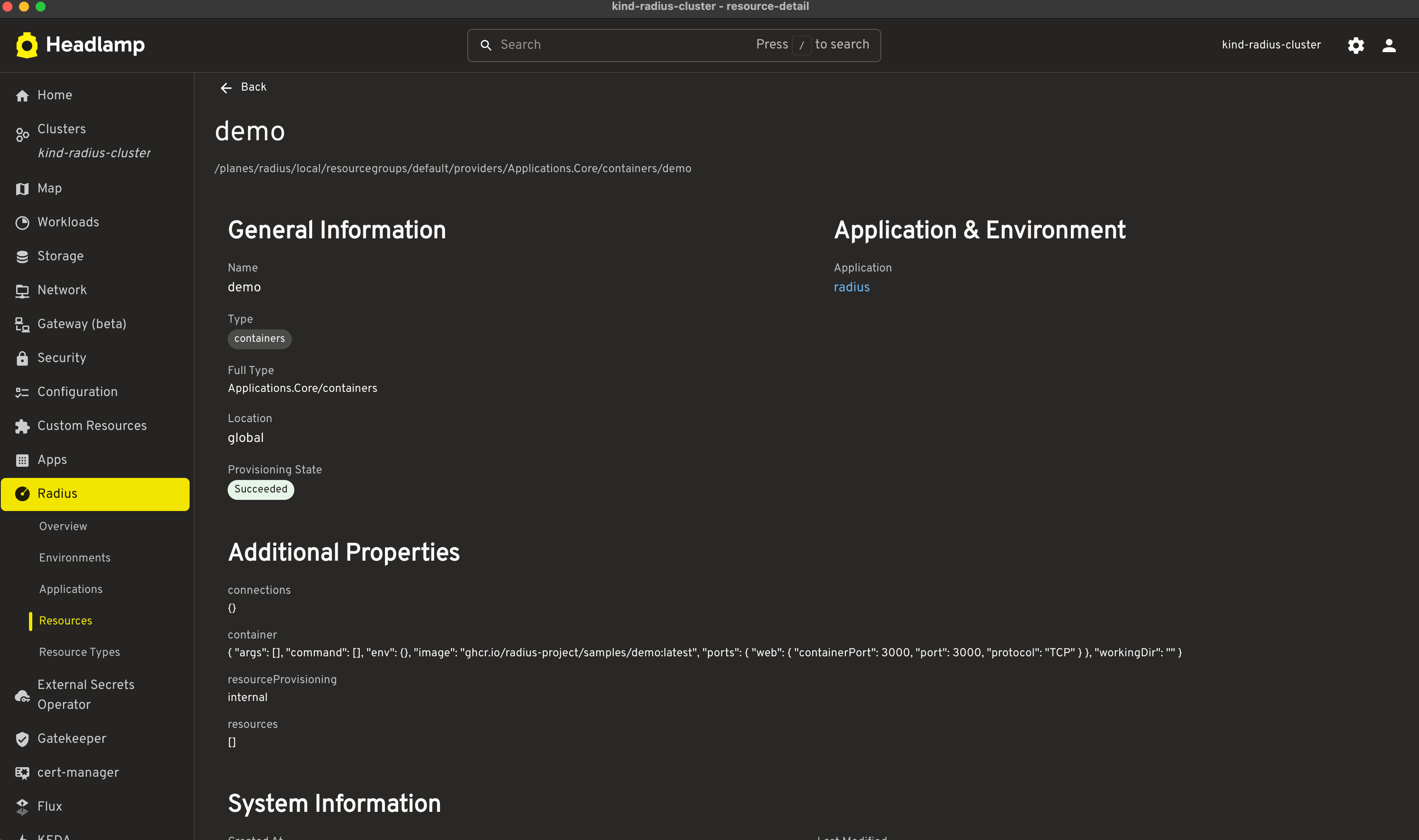Click the Gatekeeper shield icon
The height and width of the screenshot is (840, 1419).
[x=22, y=739]
